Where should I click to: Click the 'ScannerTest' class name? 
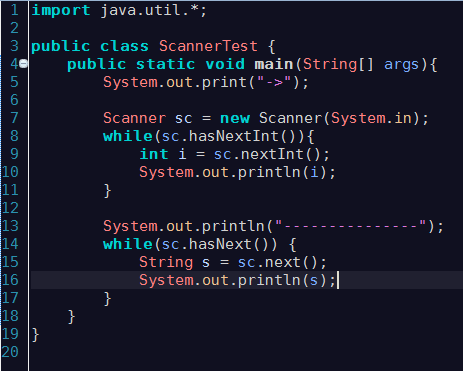(208, 46)
